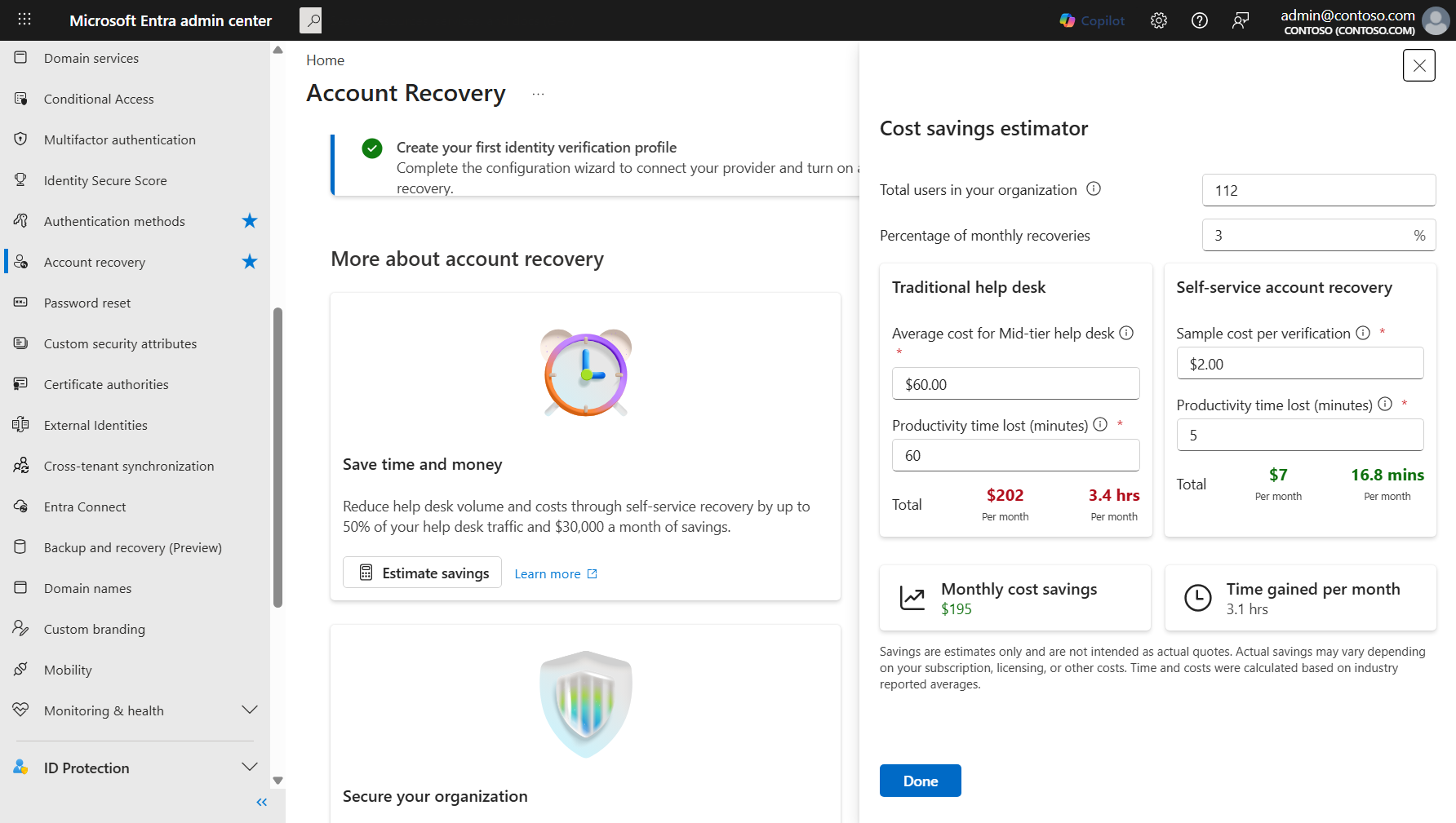Click the Backup and recovery icon
Image resolution: width=1456 pixels, height=823 pixels.
21,547
